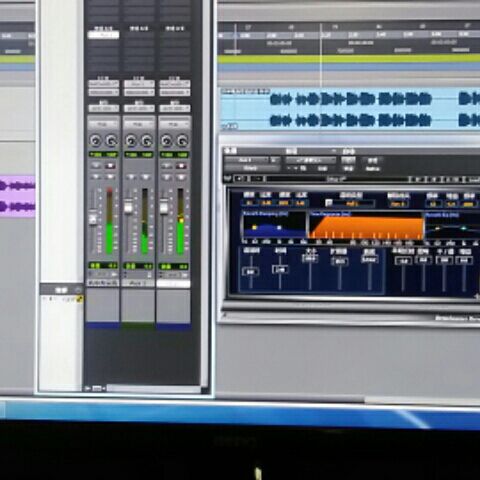Click the cyan node on the reverb EQ graph

pyautogui.click(x=463, y=229)
